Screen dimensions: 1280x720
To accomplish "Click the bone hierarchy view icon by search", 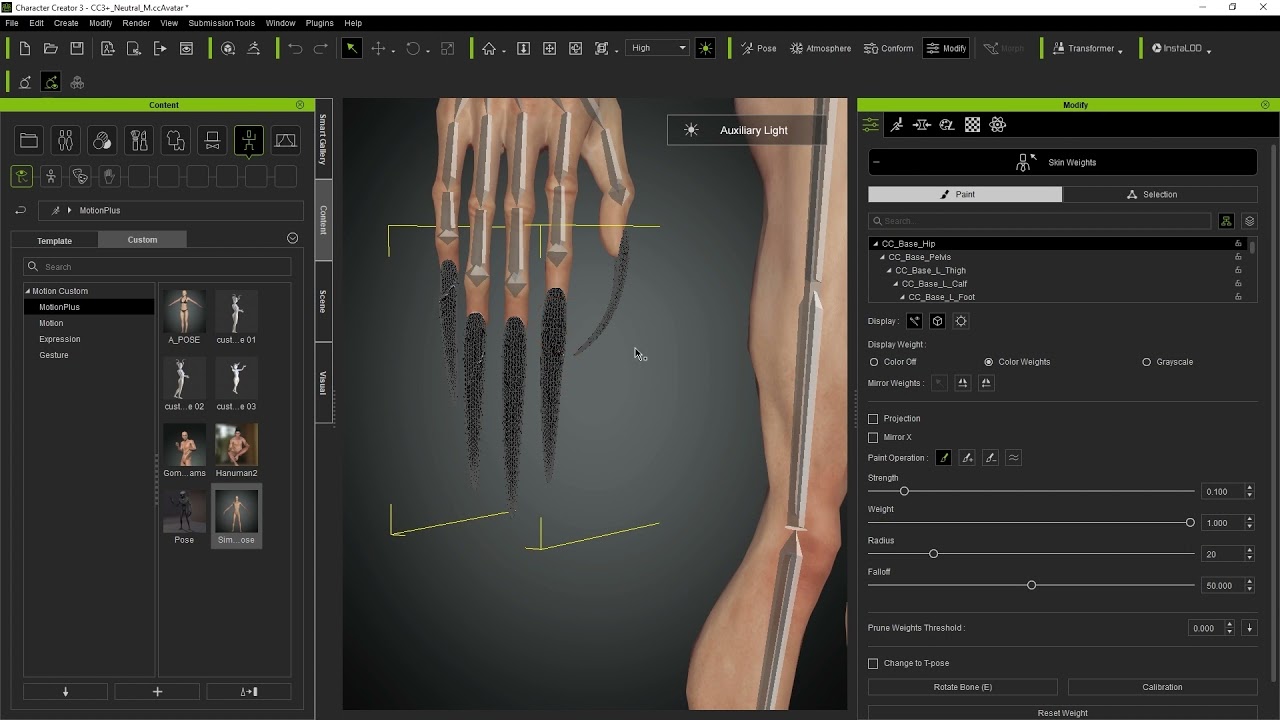I will click(x=1226, y=221).
